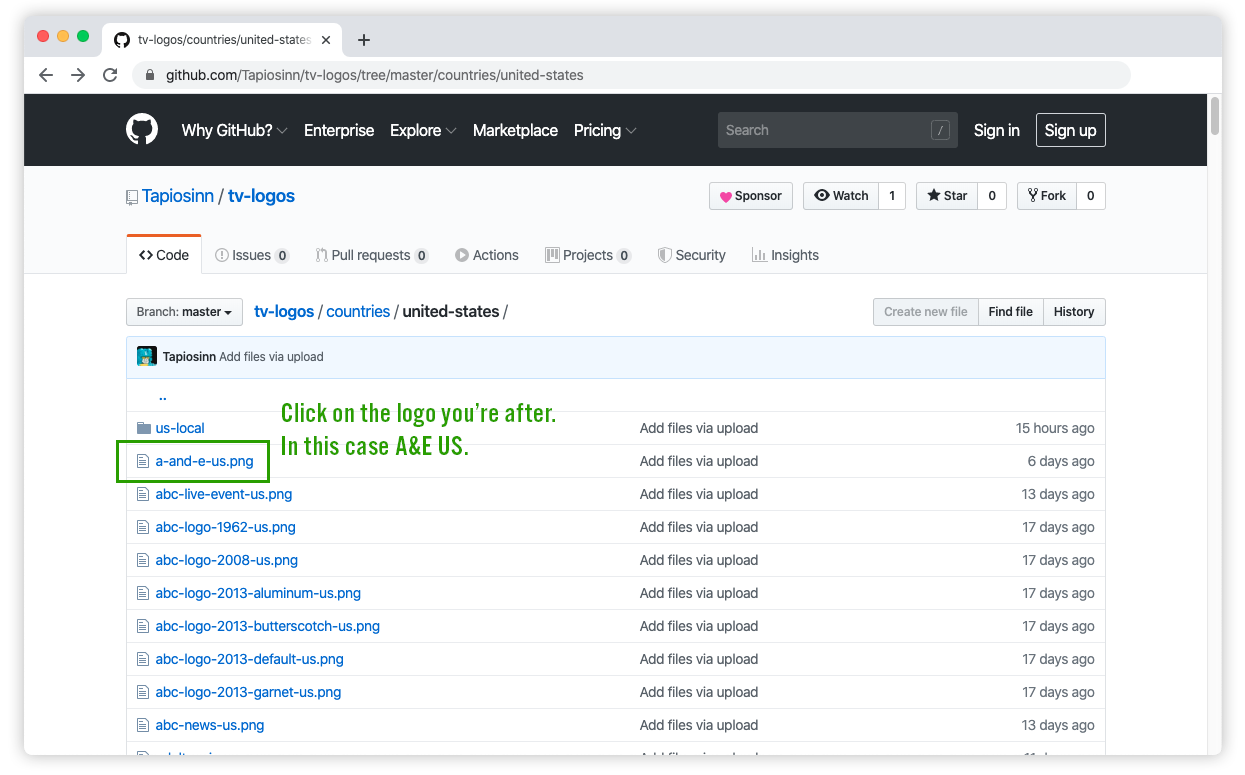Click the Tapiosinn avatar in commit bar

pyautogui.click(x=147, y=356)
